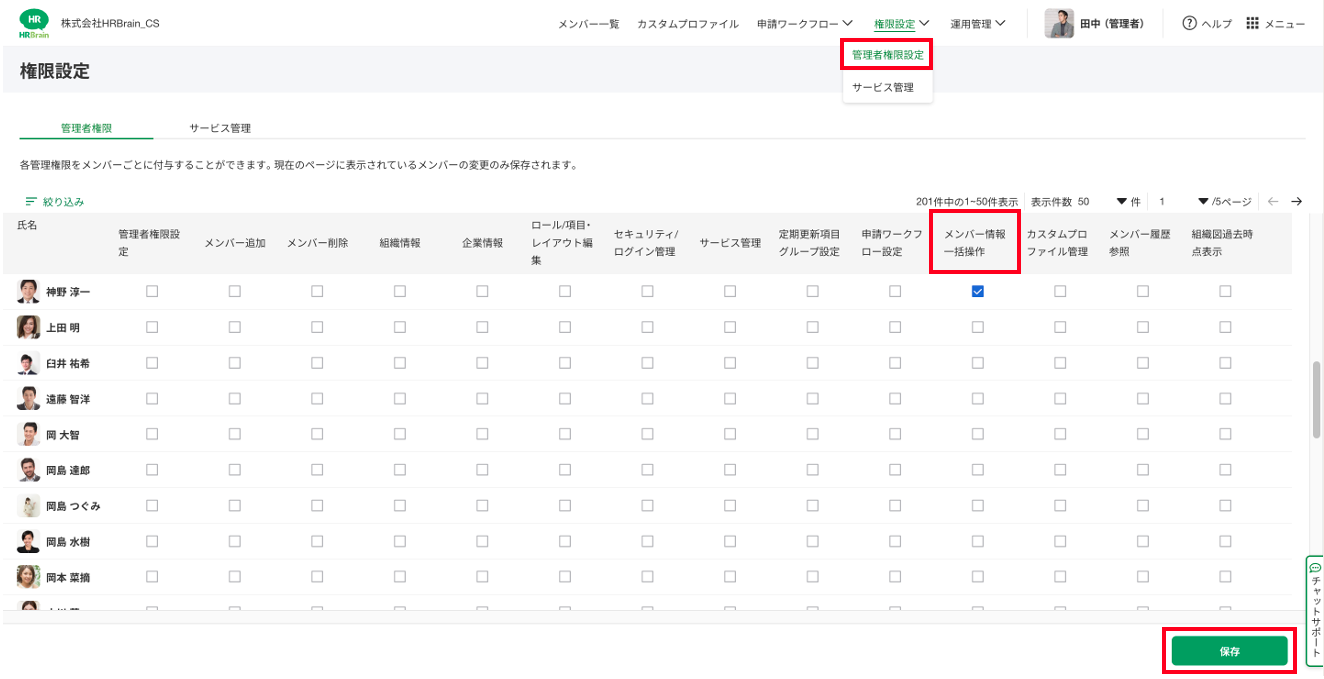Click 臼井 祐希 avatar
The image size is (1324, 679).
pos(29,363)
